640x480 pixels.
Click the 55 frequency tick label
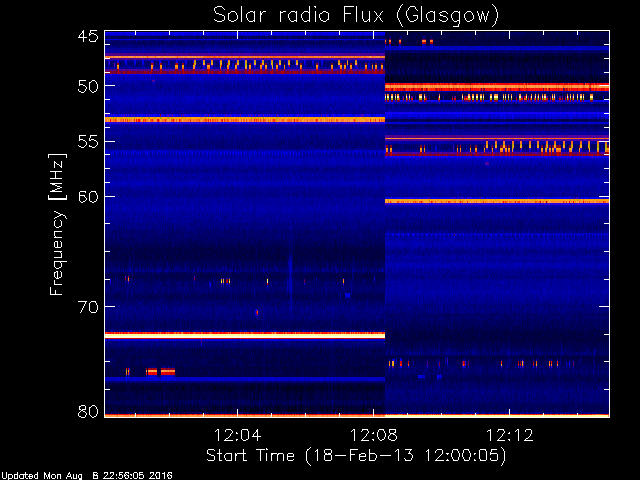tap(88, 142)
